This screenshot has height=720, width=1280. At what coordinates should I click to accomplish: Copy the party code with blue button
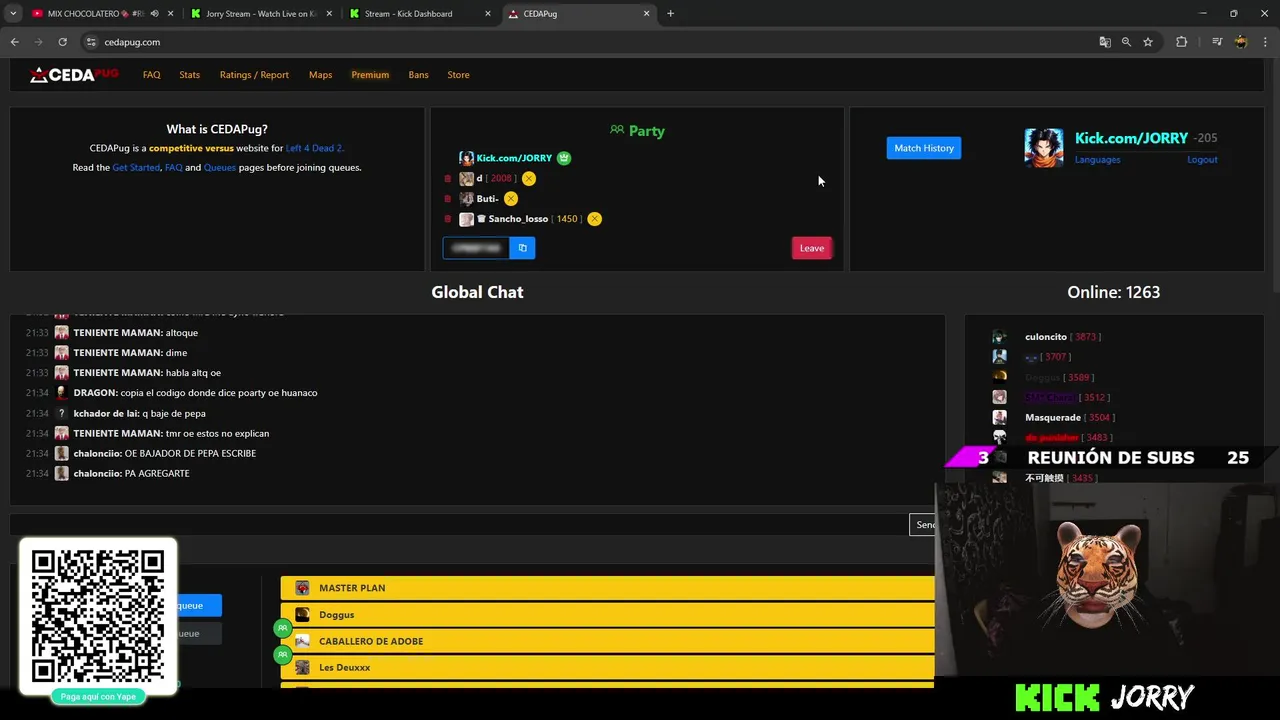522,248
